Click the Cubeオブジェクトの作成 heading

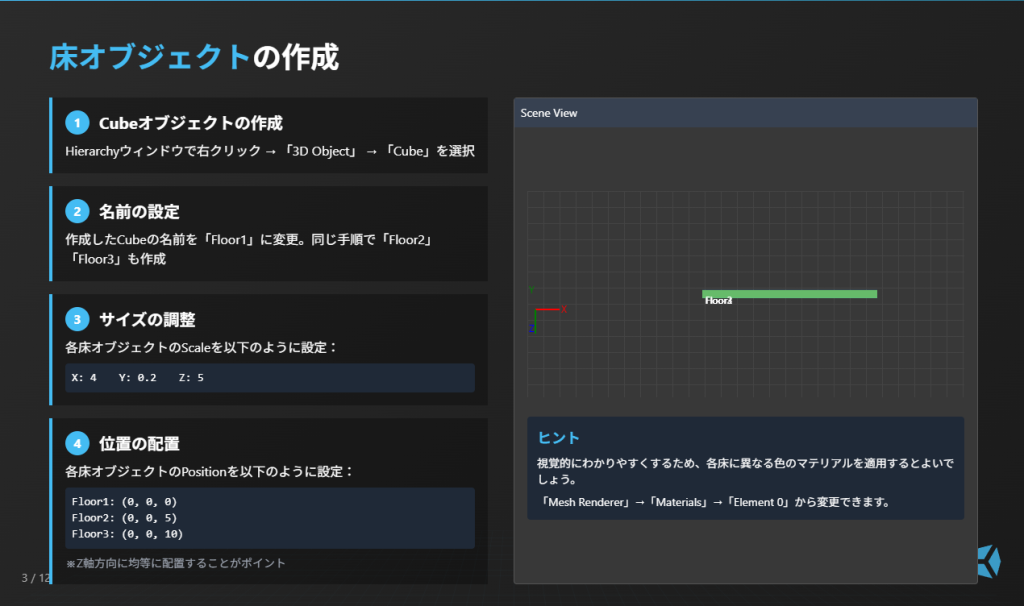point(190,123)
